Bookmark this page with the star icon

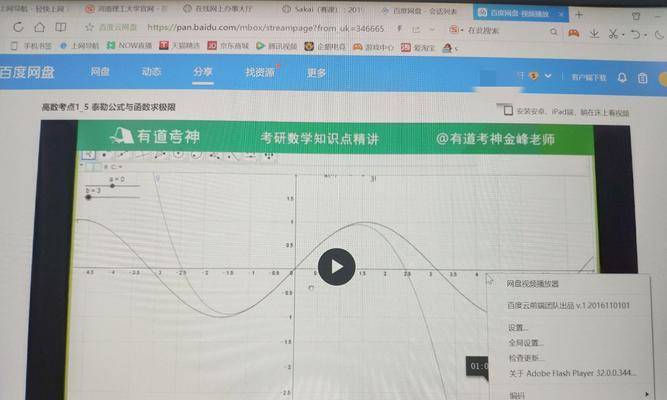tap(89, 27)
